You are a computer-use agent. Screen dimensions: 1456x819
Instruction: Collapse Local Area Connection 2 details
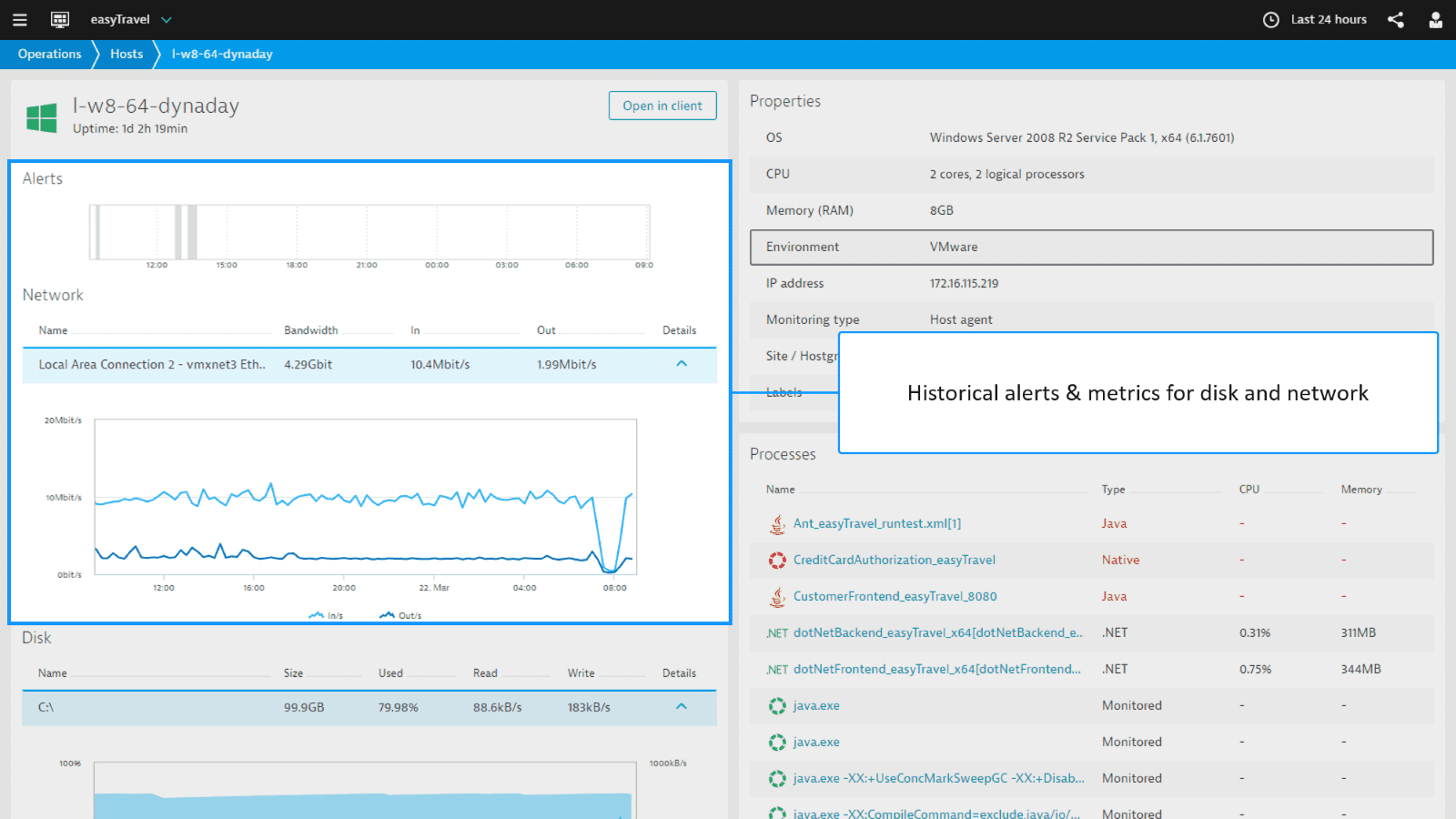[x=682, y=364]
